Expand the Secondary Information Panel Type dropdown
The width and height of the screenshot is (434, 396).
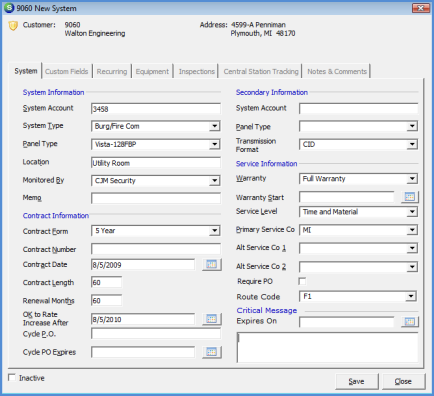coord(412,126)
